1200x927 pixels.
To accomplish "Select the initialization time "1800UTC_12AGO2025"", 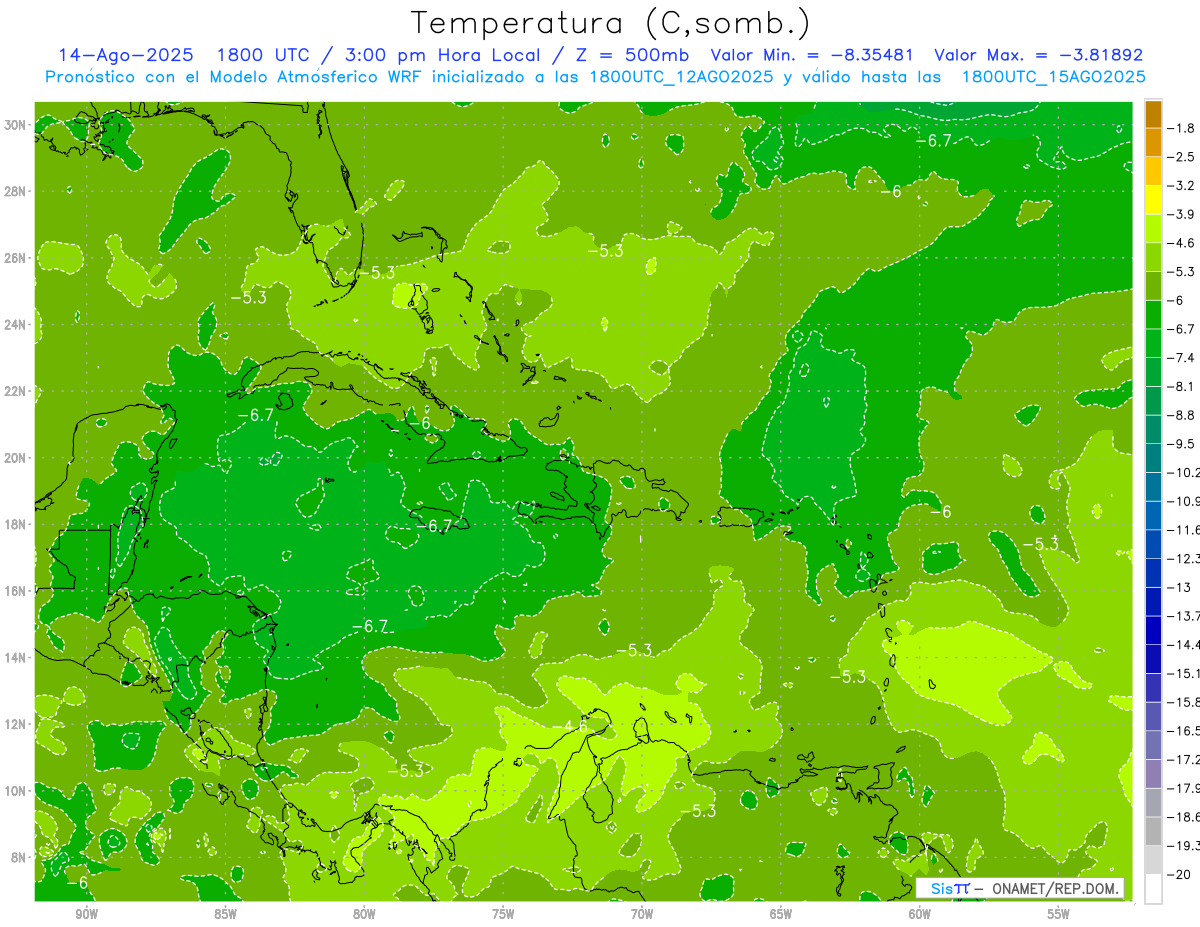I will [681, 77].
